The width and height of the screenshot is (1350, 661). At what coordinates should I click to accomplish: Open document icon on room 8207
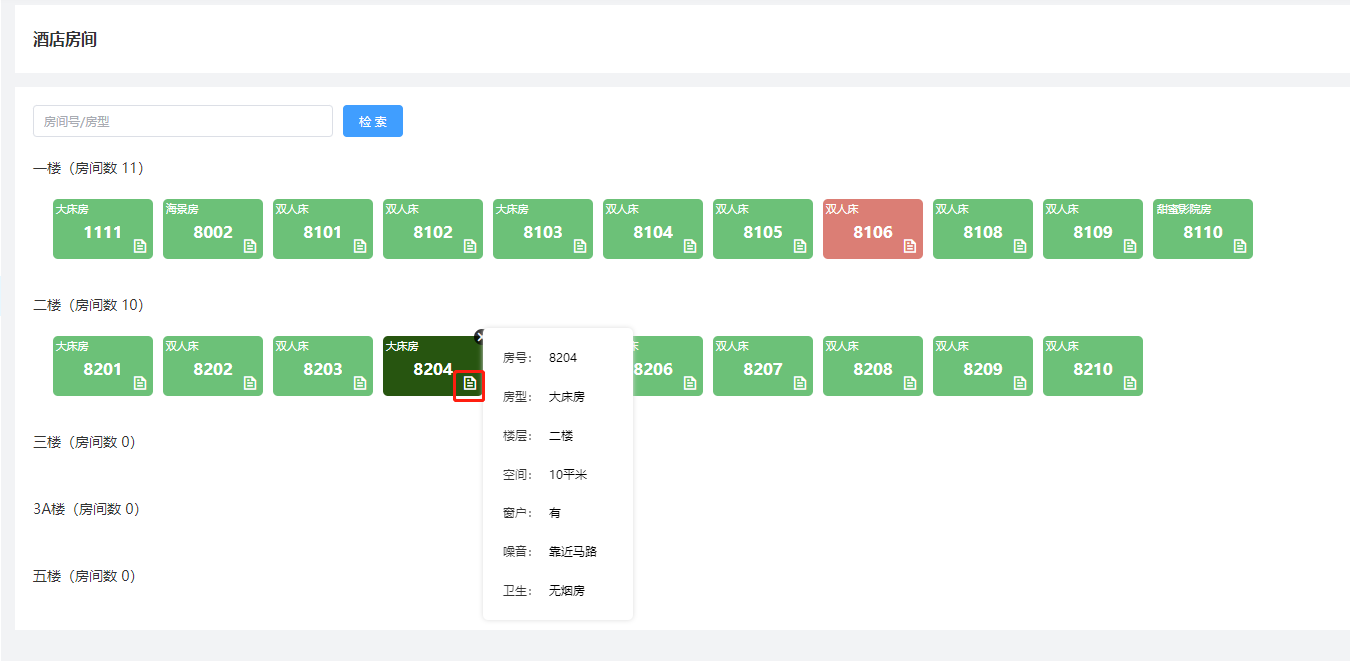[x=800, y=383]
